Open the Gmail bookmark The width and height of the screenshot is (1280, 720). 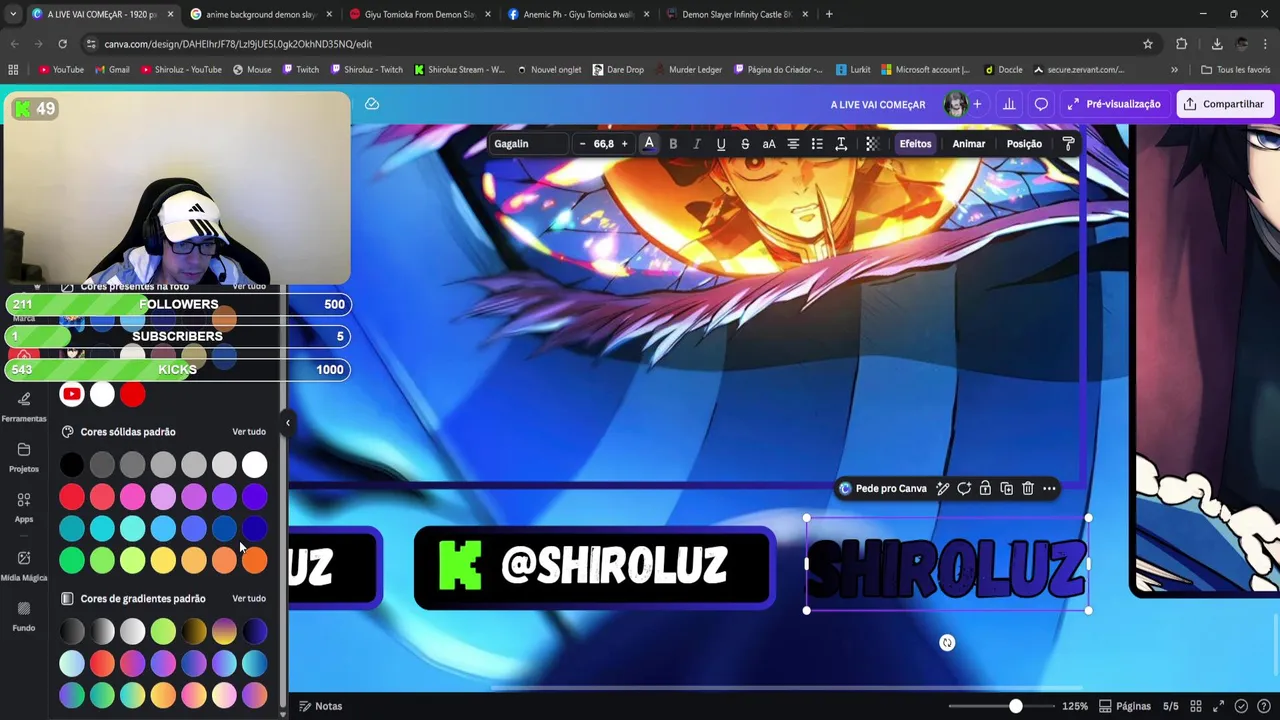112,70
